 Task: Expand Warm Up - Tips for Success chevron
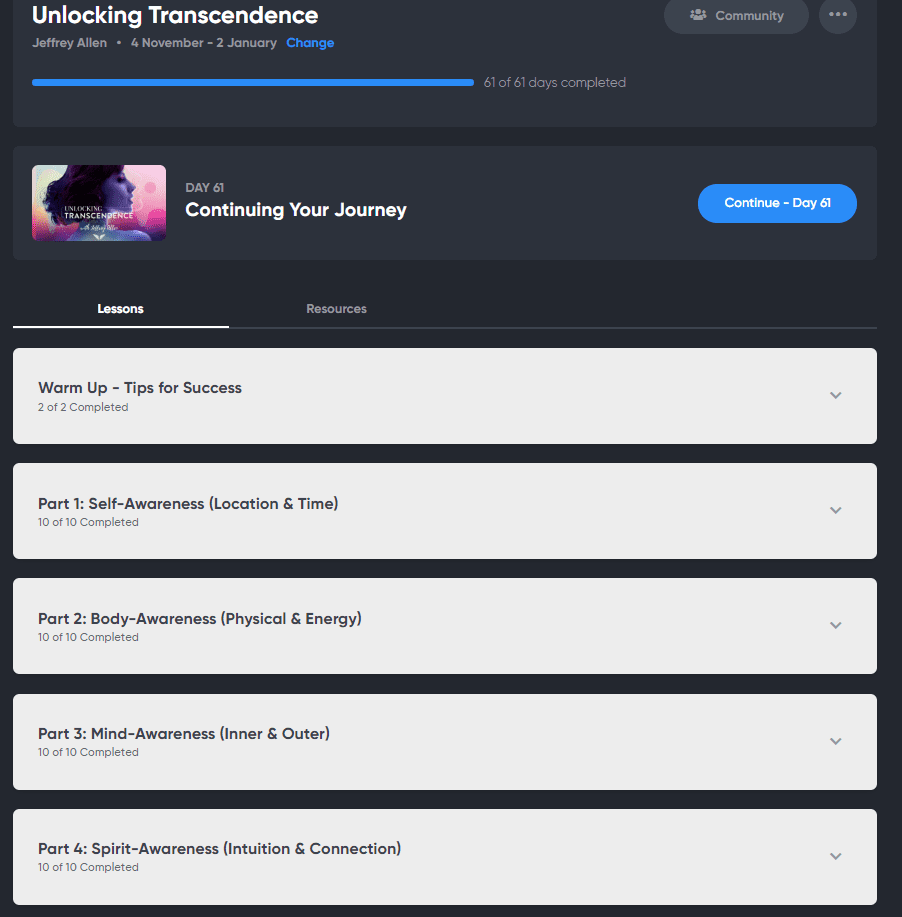pyautogui.click(x=835, y=395)
